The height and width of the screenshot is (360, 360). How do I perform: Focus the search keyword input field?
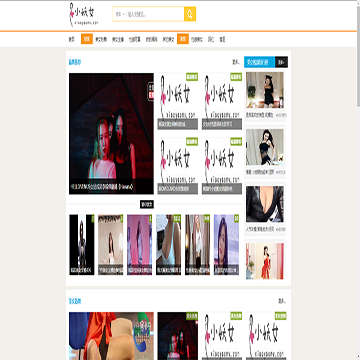(x=155, y=14)
